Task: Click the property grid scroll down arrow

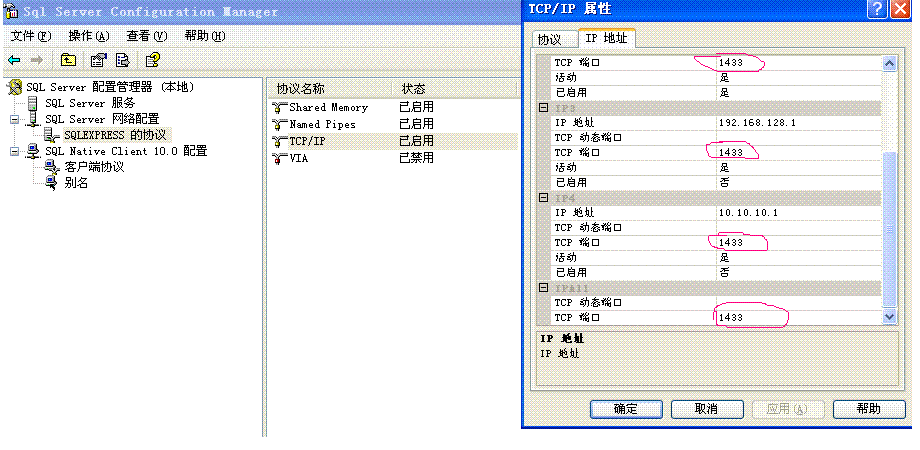Action: 889,316
